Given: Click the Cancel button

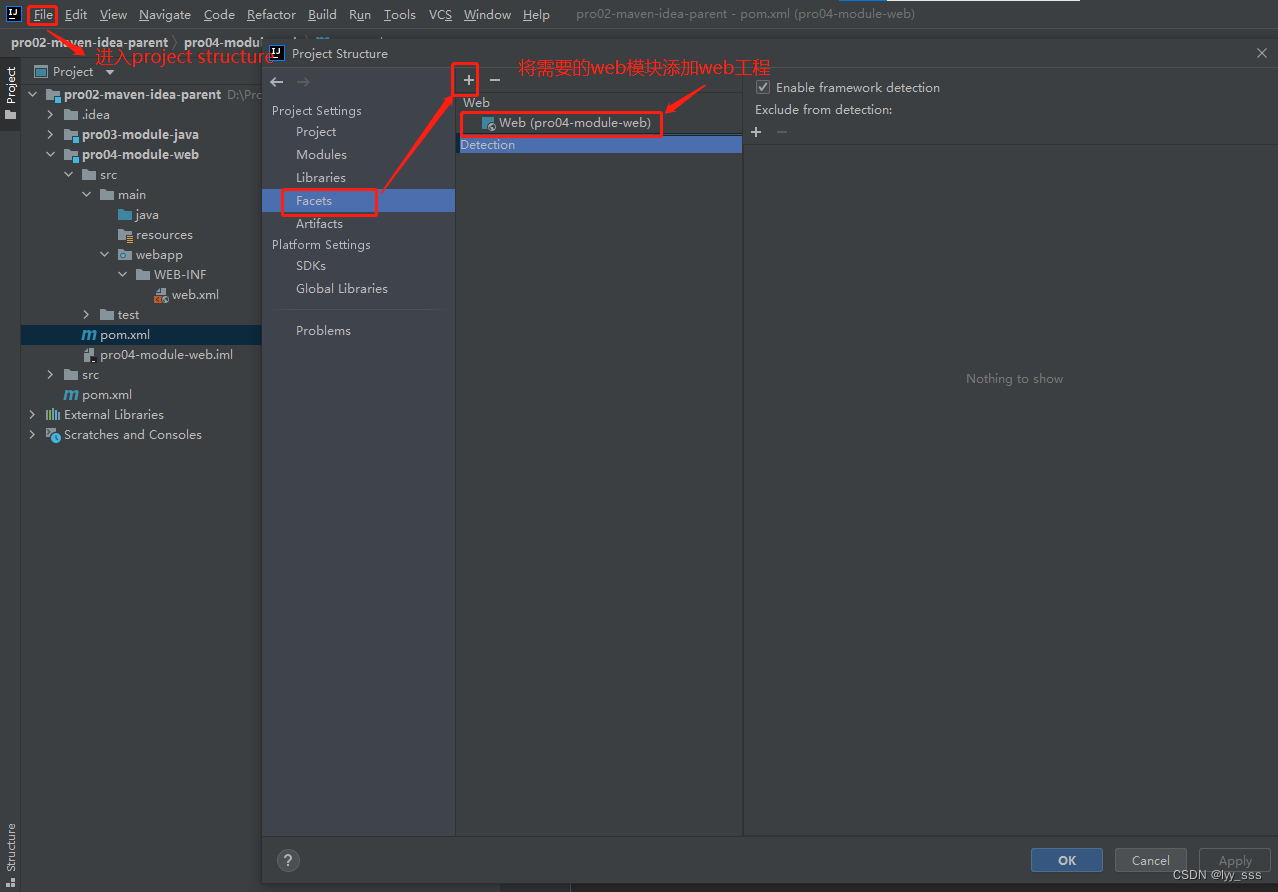Looking at the screenshot, I should pyautogui.click(x=1150, y=860).
